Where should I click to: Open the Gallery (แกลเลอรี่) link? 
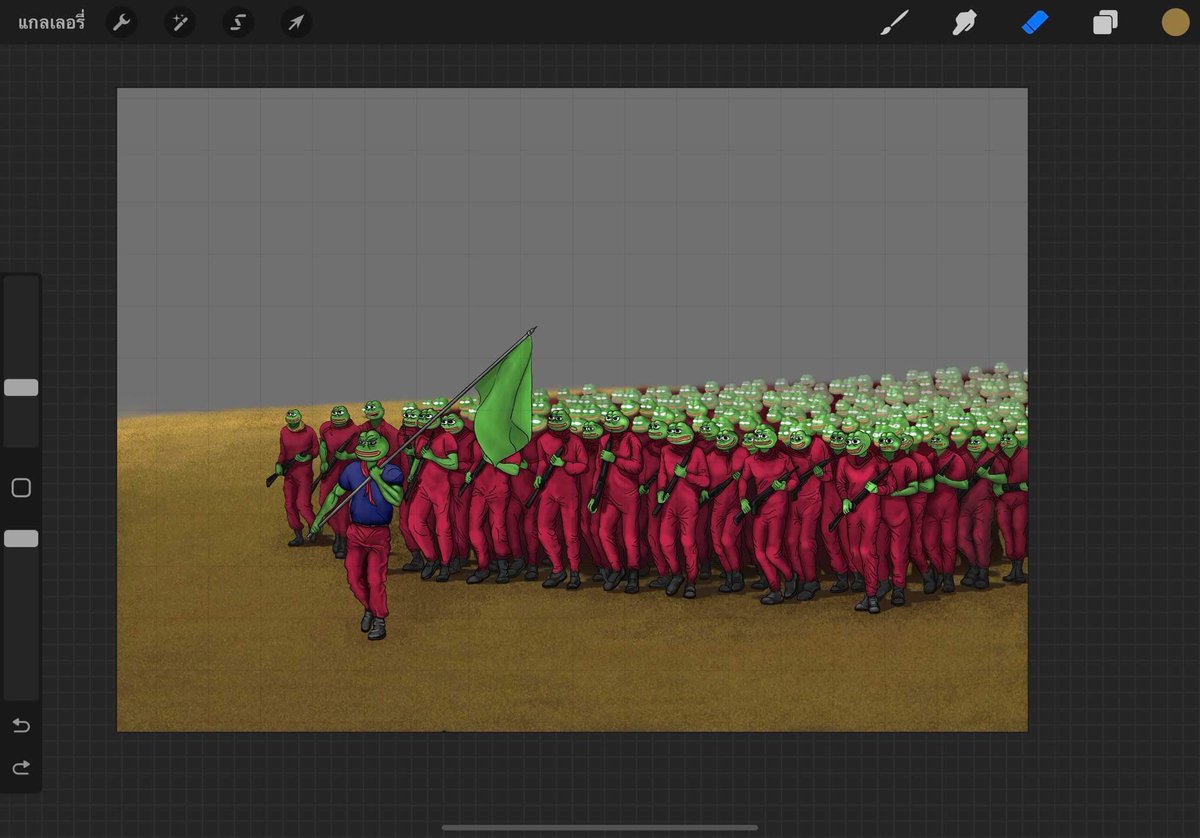tap(51, 22)
